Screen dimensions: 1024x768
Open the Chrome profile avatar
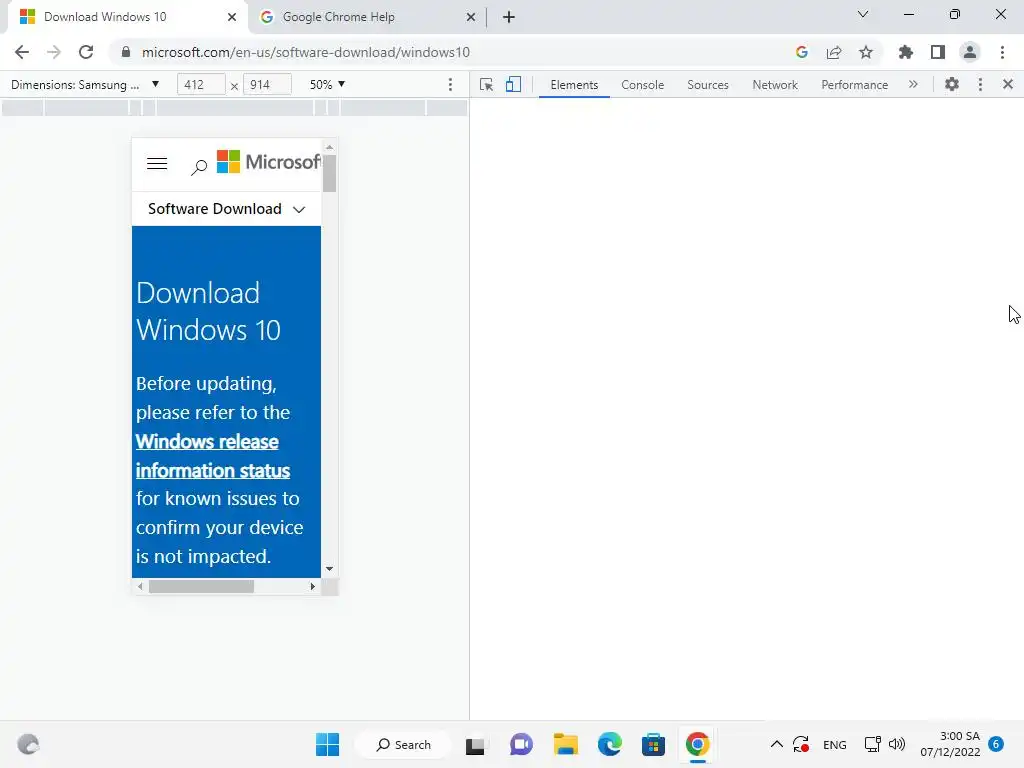(970, 52)
